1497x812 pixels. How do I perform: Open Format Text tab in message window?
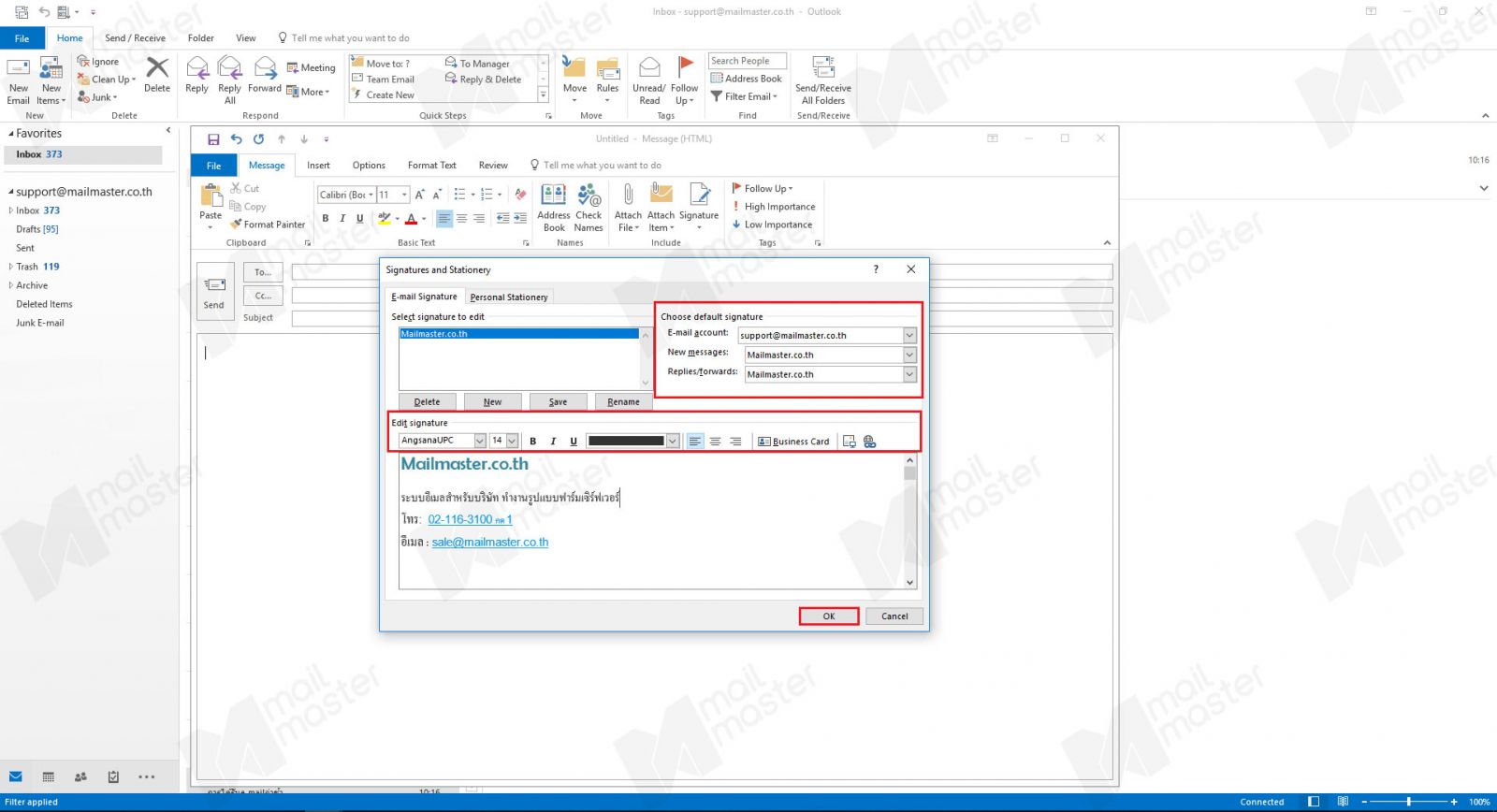[432, 166]
